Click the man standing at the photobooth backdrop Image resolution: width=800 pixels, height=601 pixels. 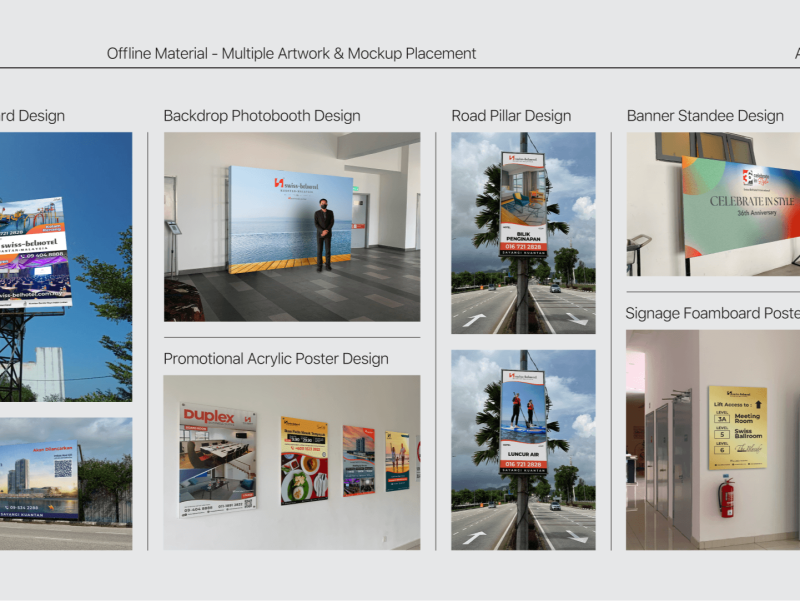pyautogui.click(x=323, y=235)
